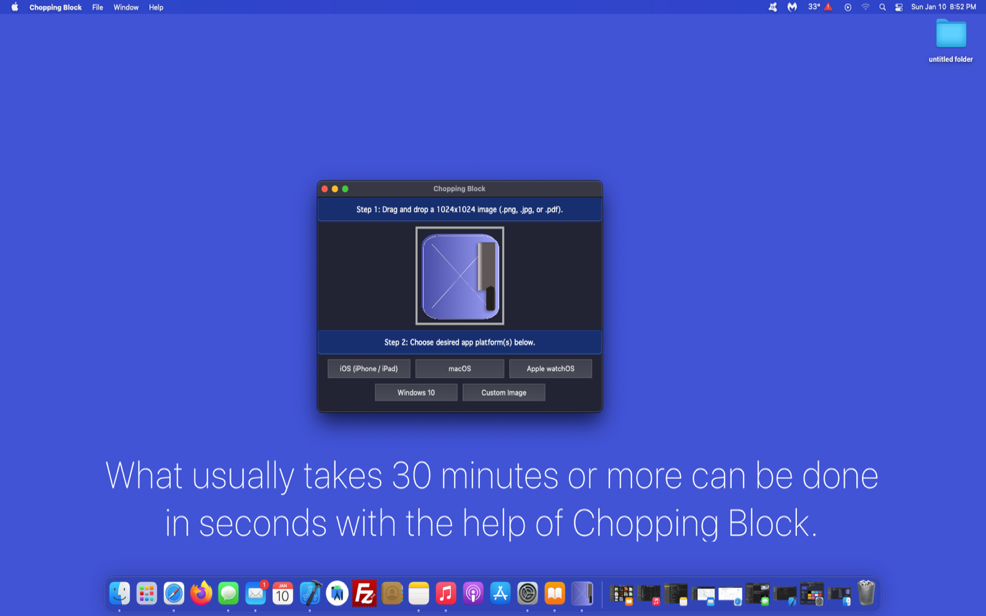Click the Chopping Block icon in the Dock

[582, 593]
